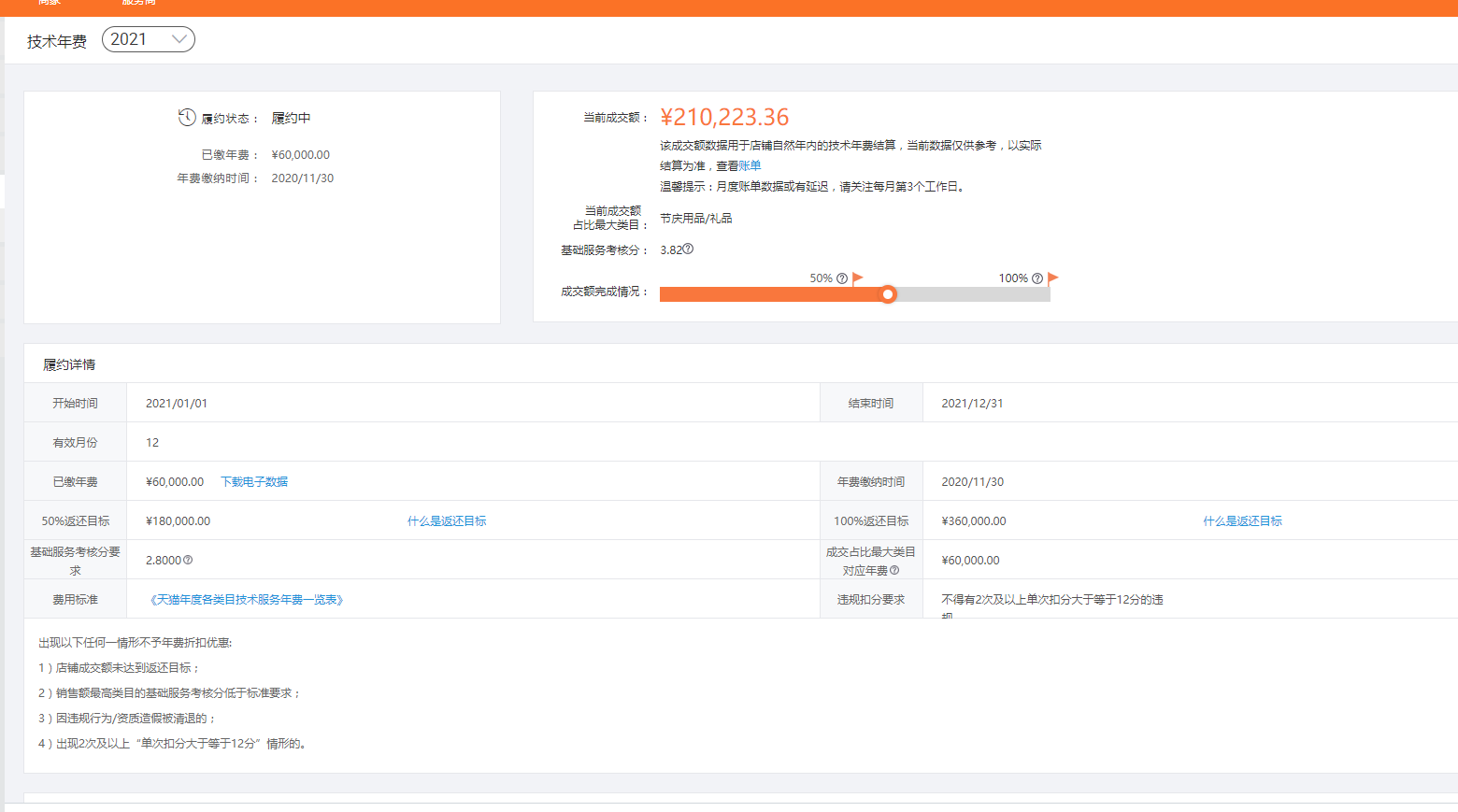1458x812 pixels.
Task: Click the 成交额完成情况 progress bar handle
Action: (x=888, y=294)
